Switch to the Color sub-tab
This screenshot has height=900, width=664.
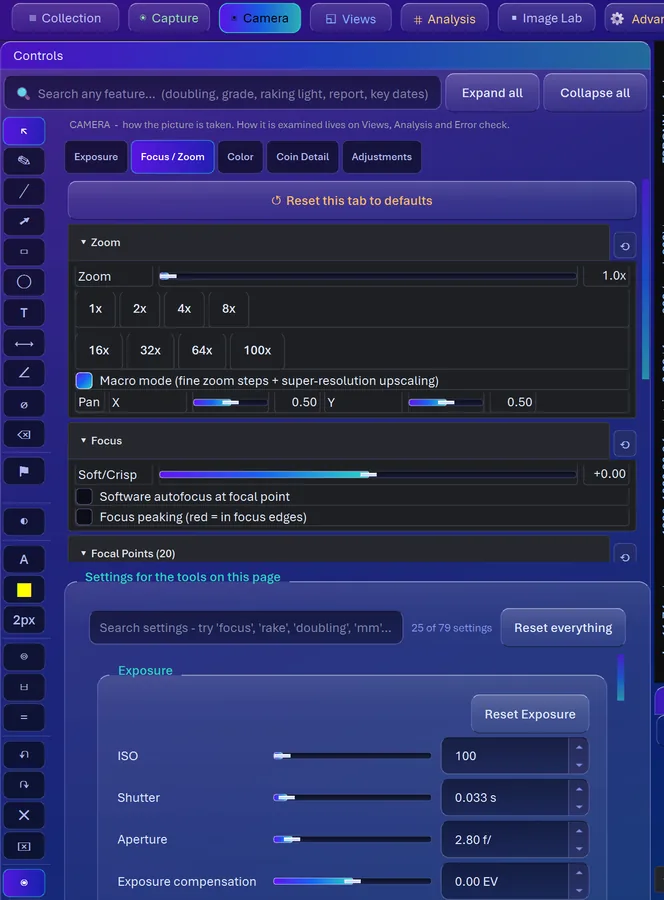(240, 157)
